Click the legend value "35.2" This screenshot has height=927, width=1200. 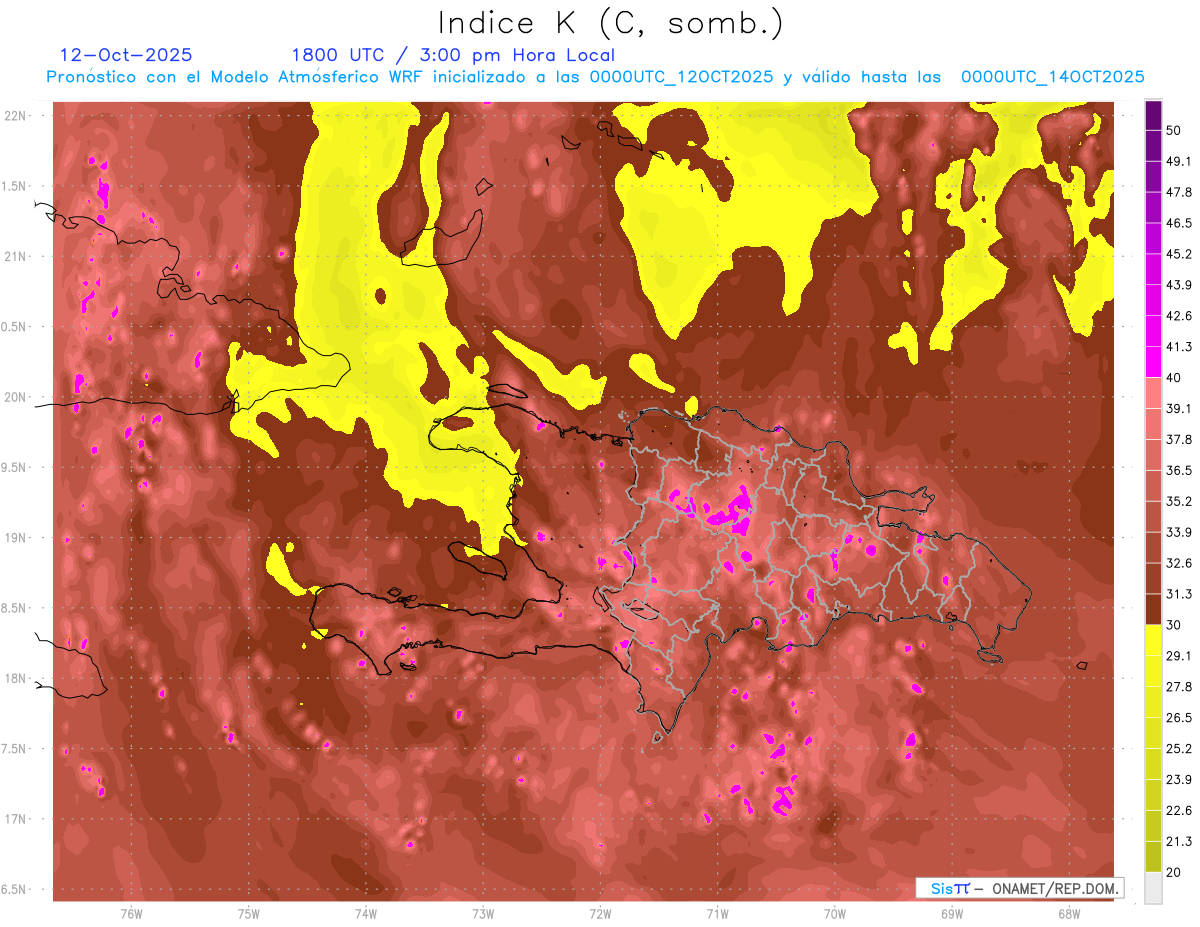click(1180, 501)
